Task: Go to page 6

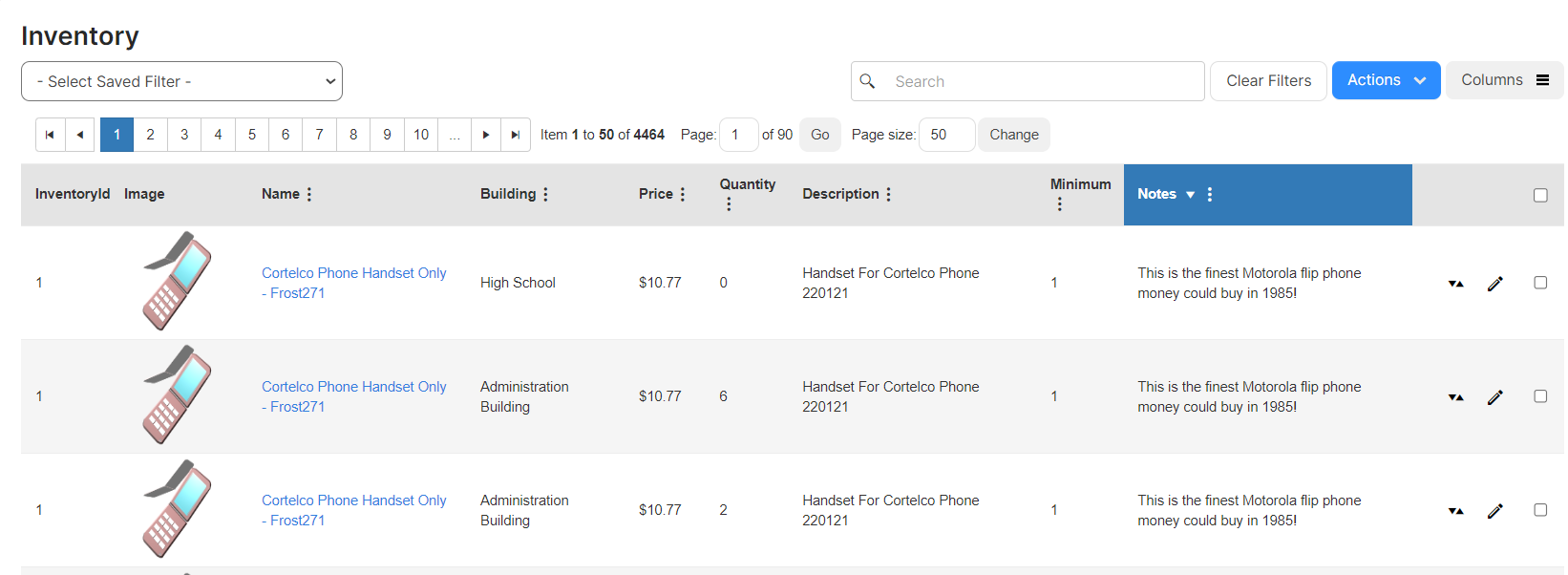Action: point(286,135)
